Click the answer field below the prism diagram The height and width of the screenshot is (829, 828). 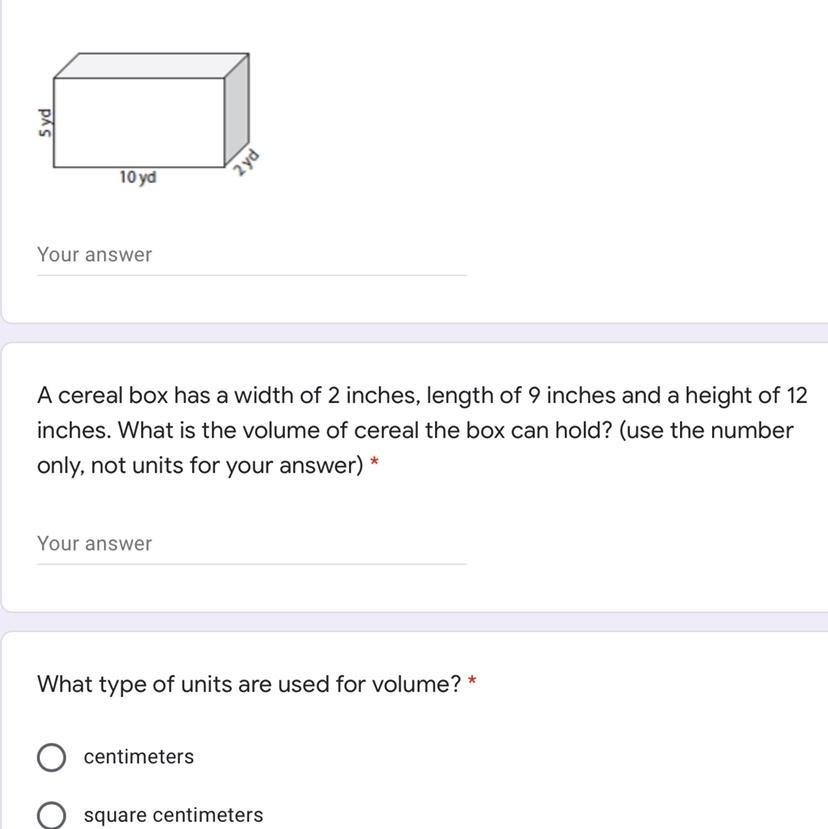[x=250, y=255]
